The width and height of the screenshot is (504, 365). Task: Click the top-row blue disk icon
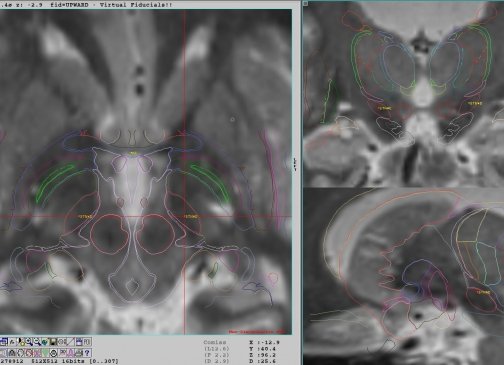(x=79, y=342)
